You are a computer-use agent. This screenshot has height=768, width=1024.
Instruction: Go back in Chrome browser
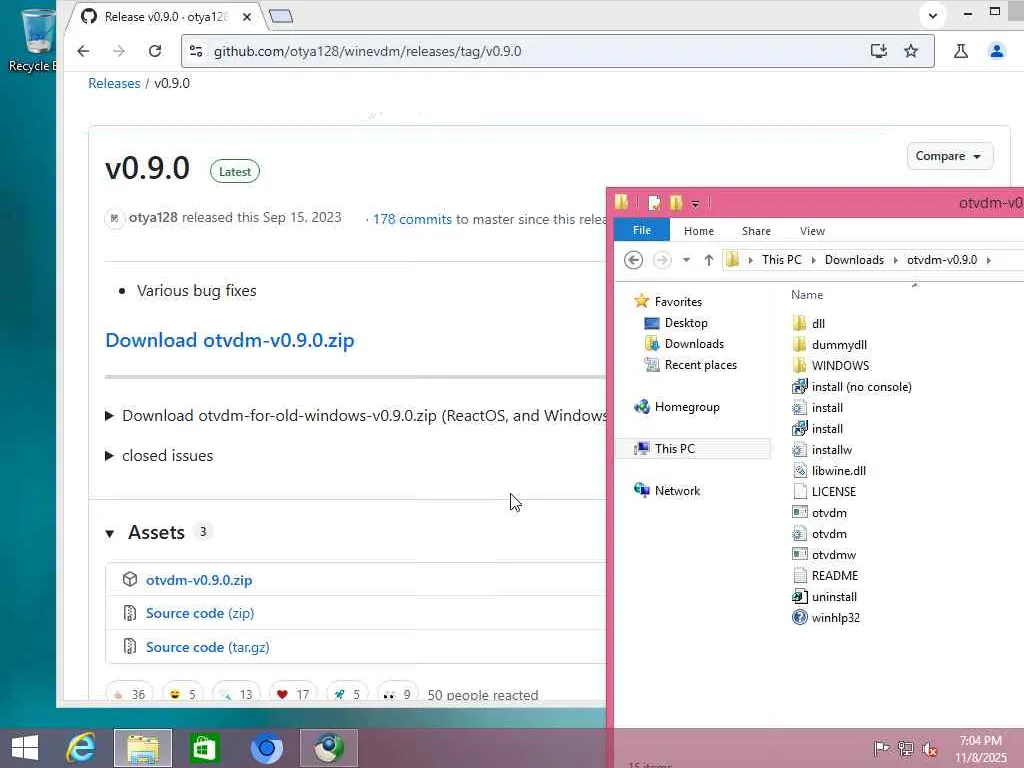[x=84, y=51]
